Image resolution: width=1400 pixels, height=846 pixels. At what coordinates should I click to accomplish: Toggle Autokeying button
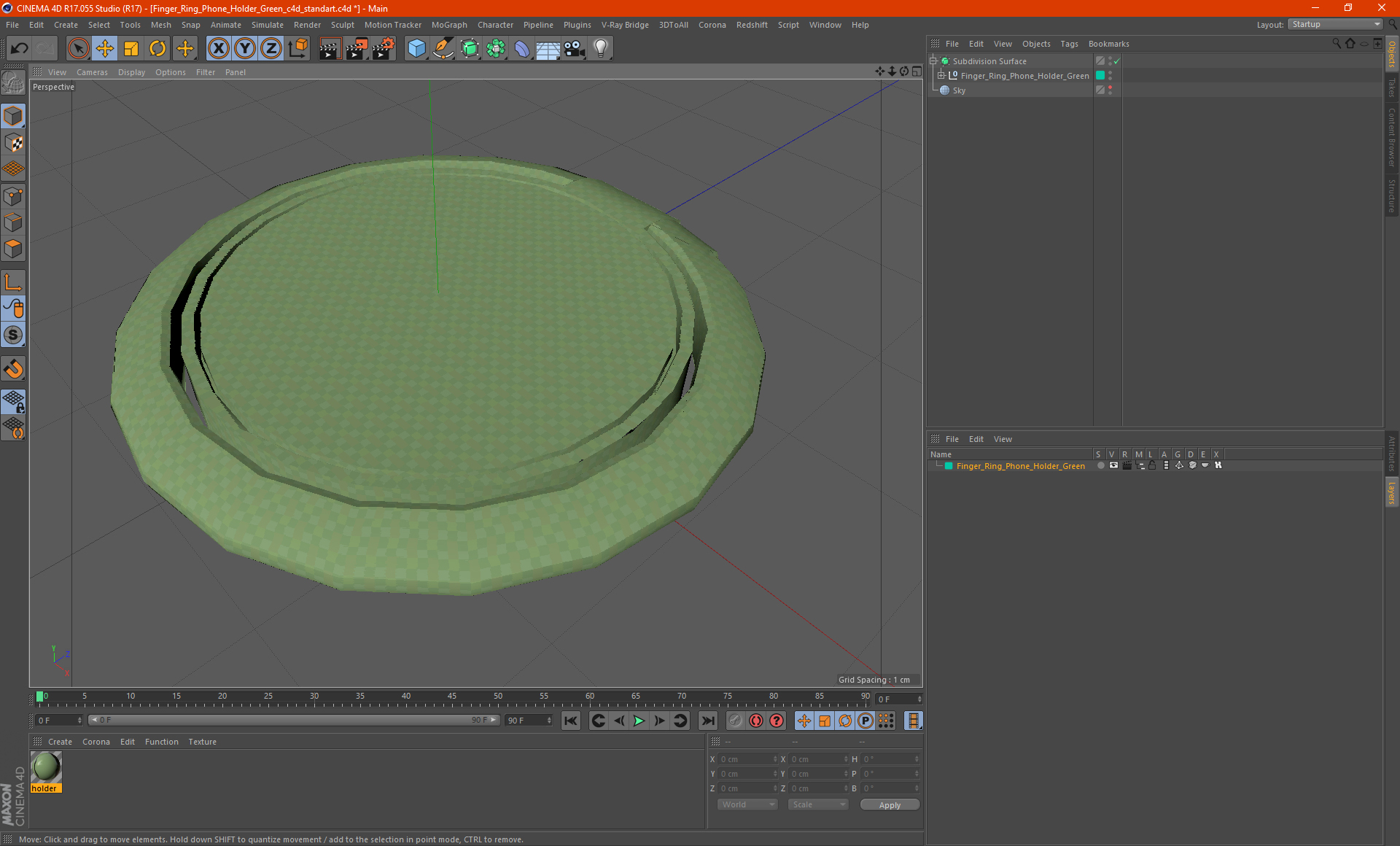coord(756,721)
